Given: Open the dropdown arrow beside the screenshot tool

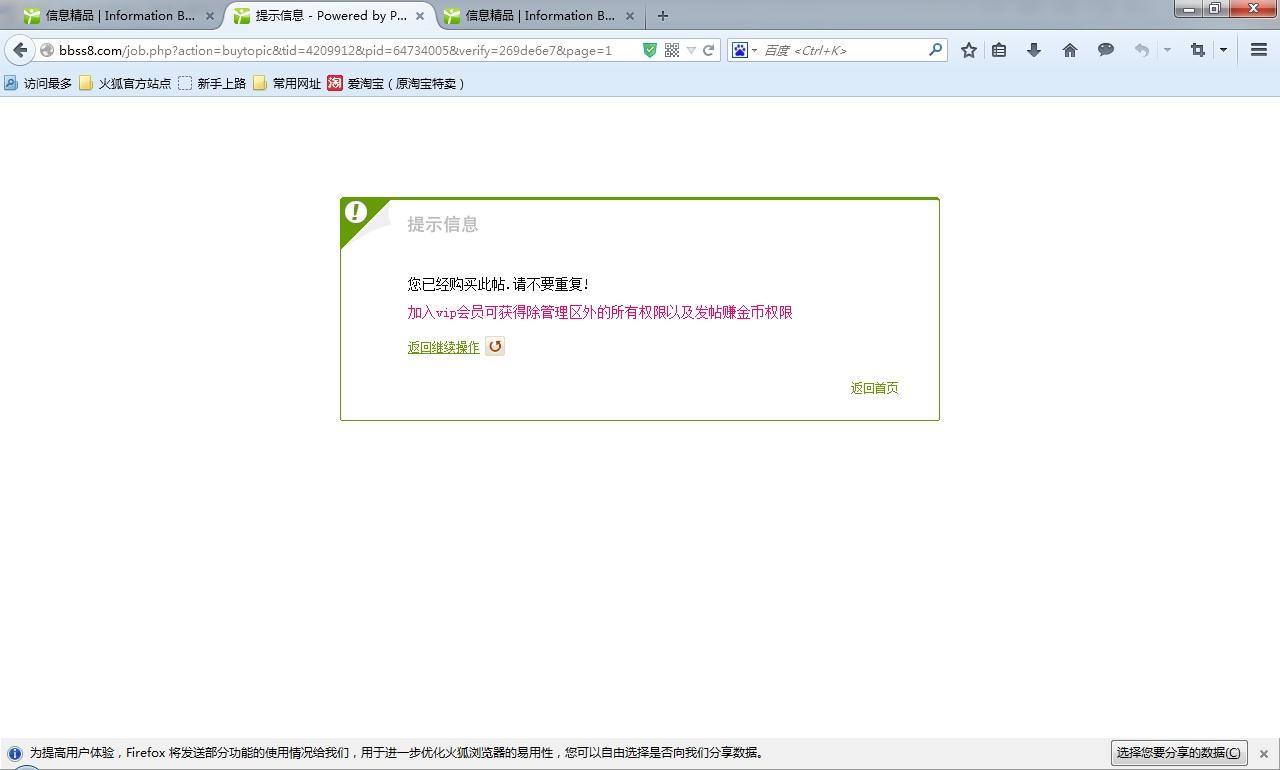Looking at the screenshot, I should [x=1223, y=50].
